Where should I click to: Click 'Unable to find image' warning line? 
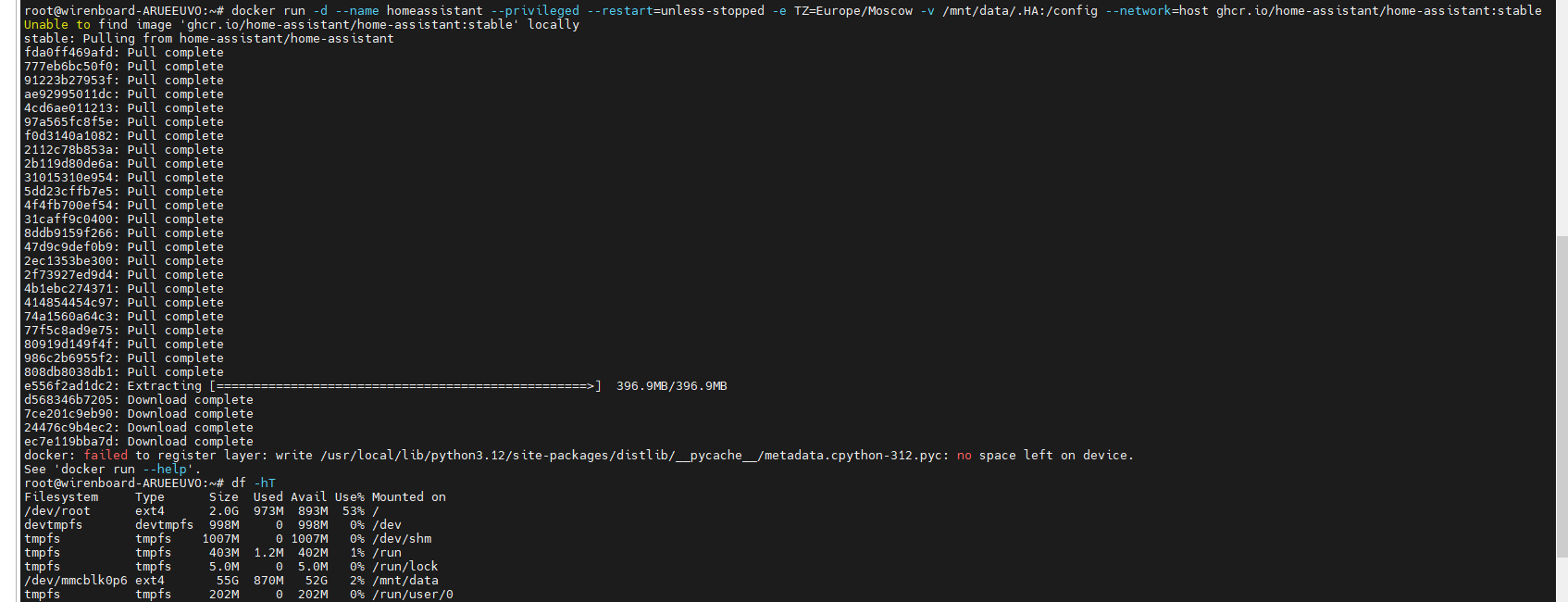(302, 25)
